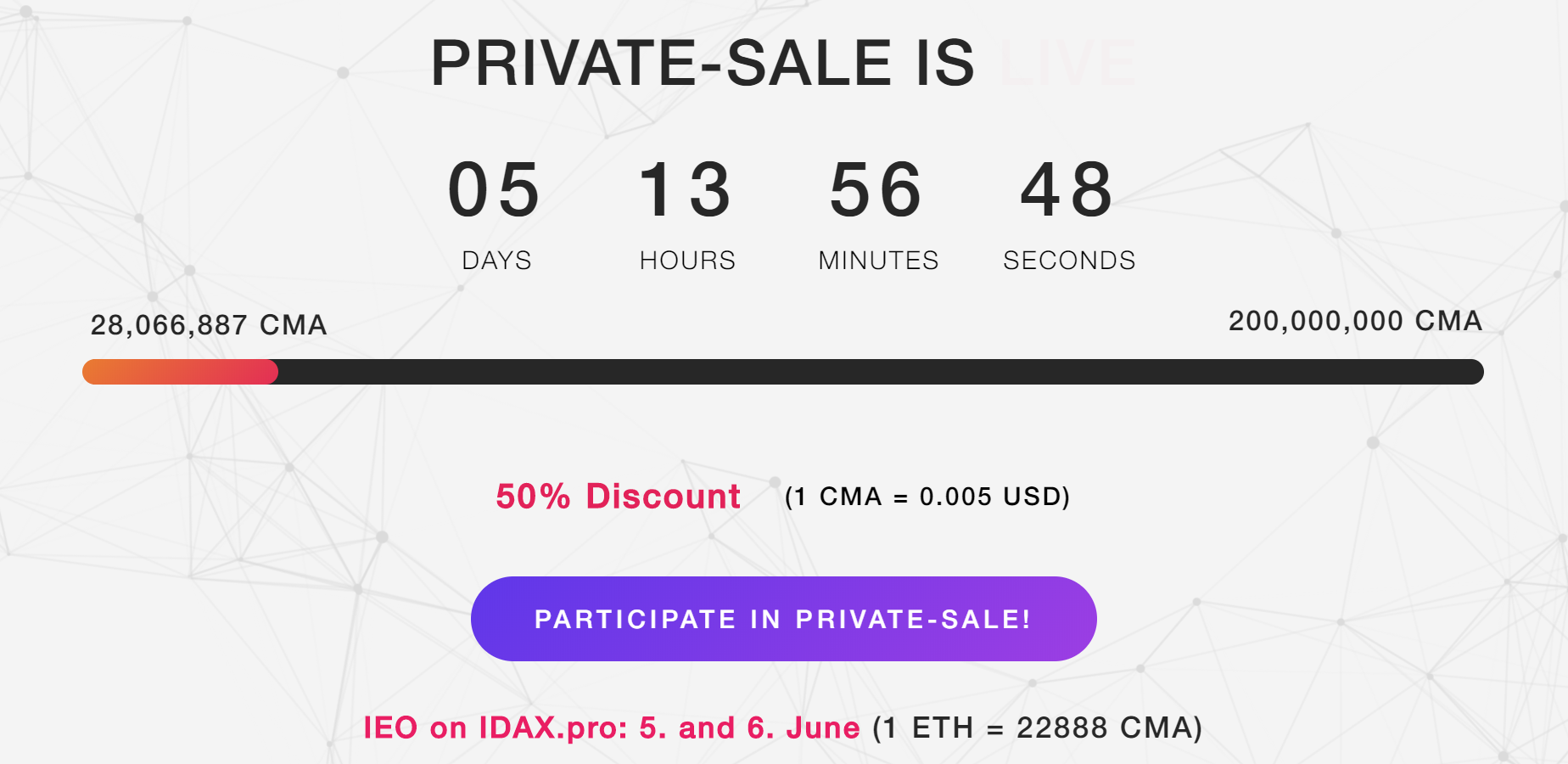Click the 1 CMA = 0.005 USD price text

[x=927, y=497]
